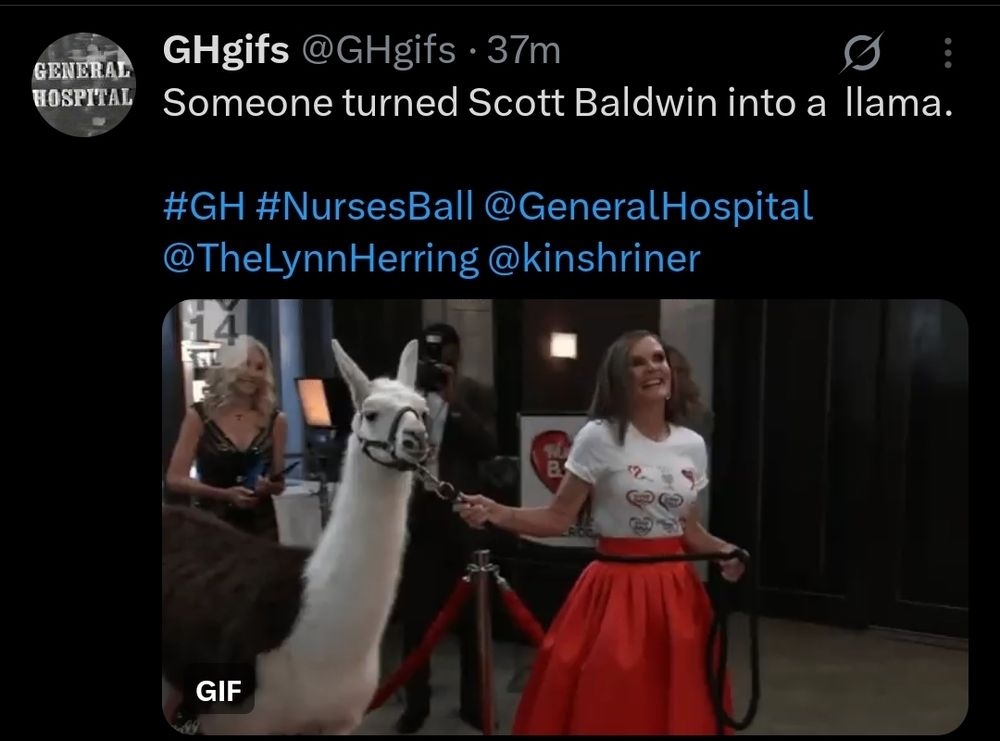
Task: Click the GIF badge on the media
Action: coord(219,691)
